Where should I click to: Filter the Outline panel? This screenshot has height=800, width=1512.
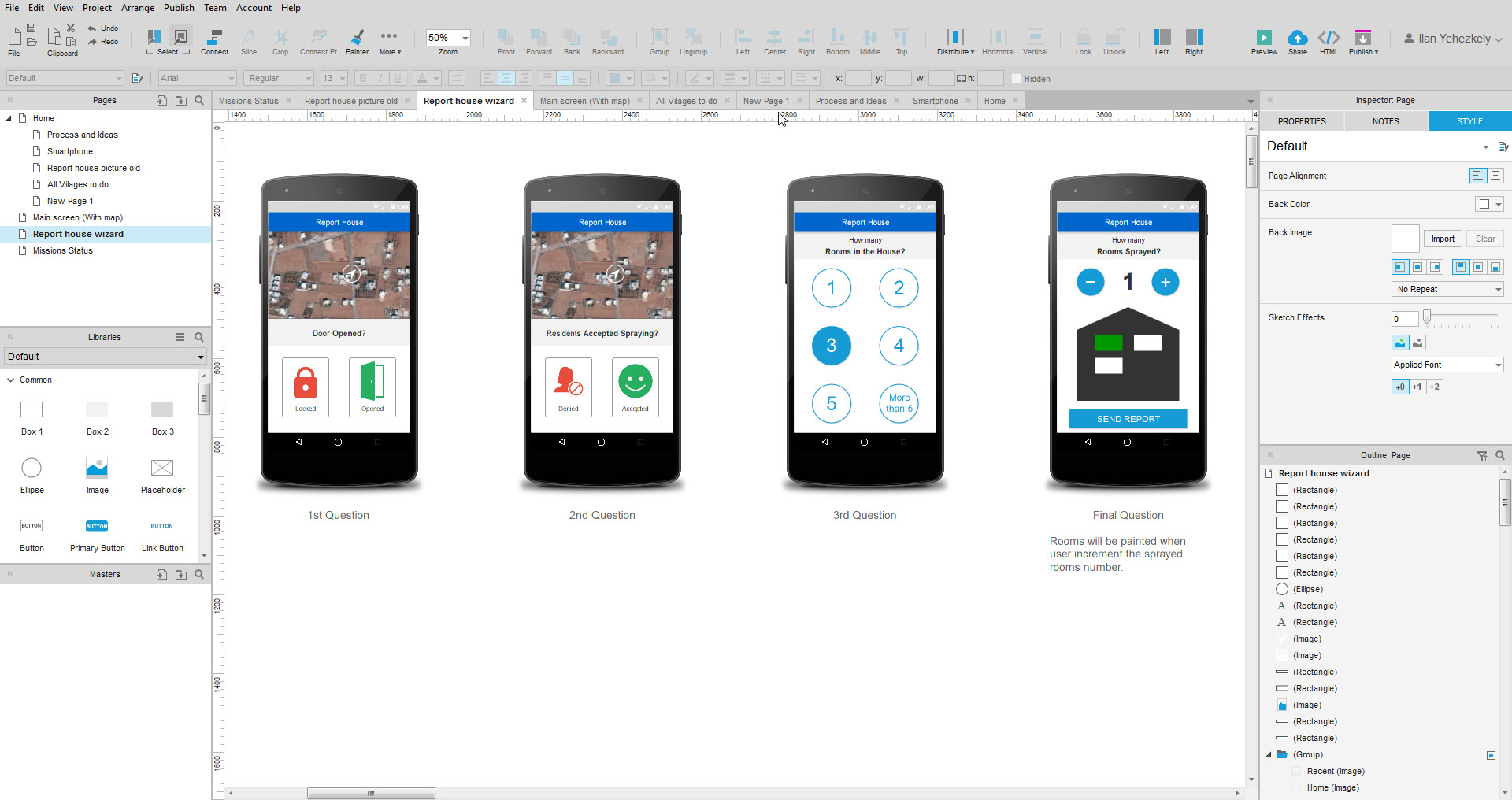coord(1482,455)
